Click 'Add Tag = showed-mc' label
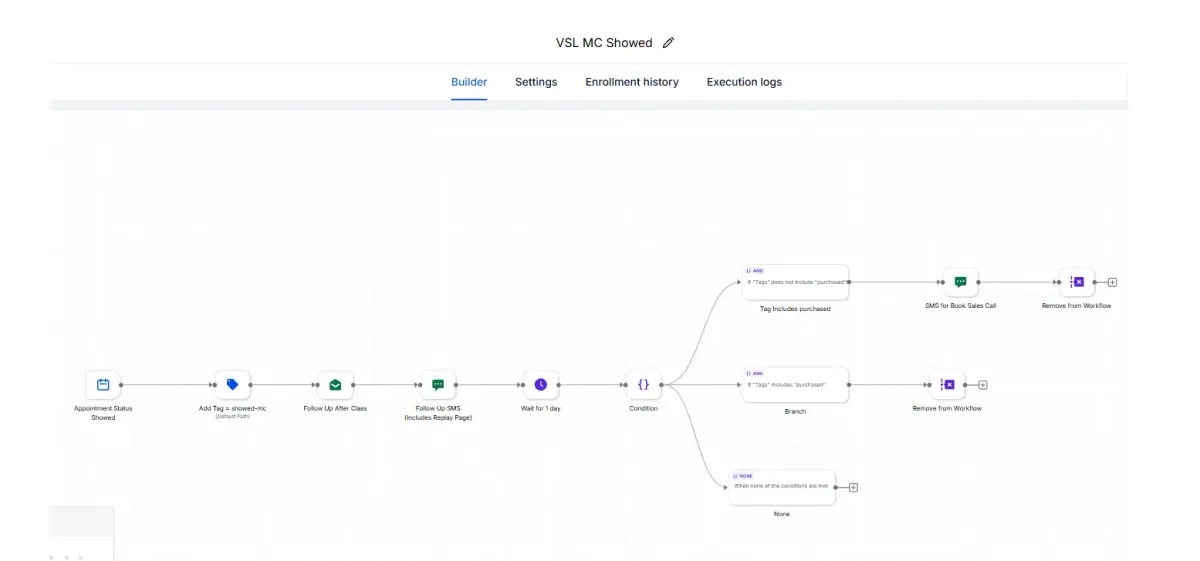This screenshot has height=561, width=1200. (232, 408)
